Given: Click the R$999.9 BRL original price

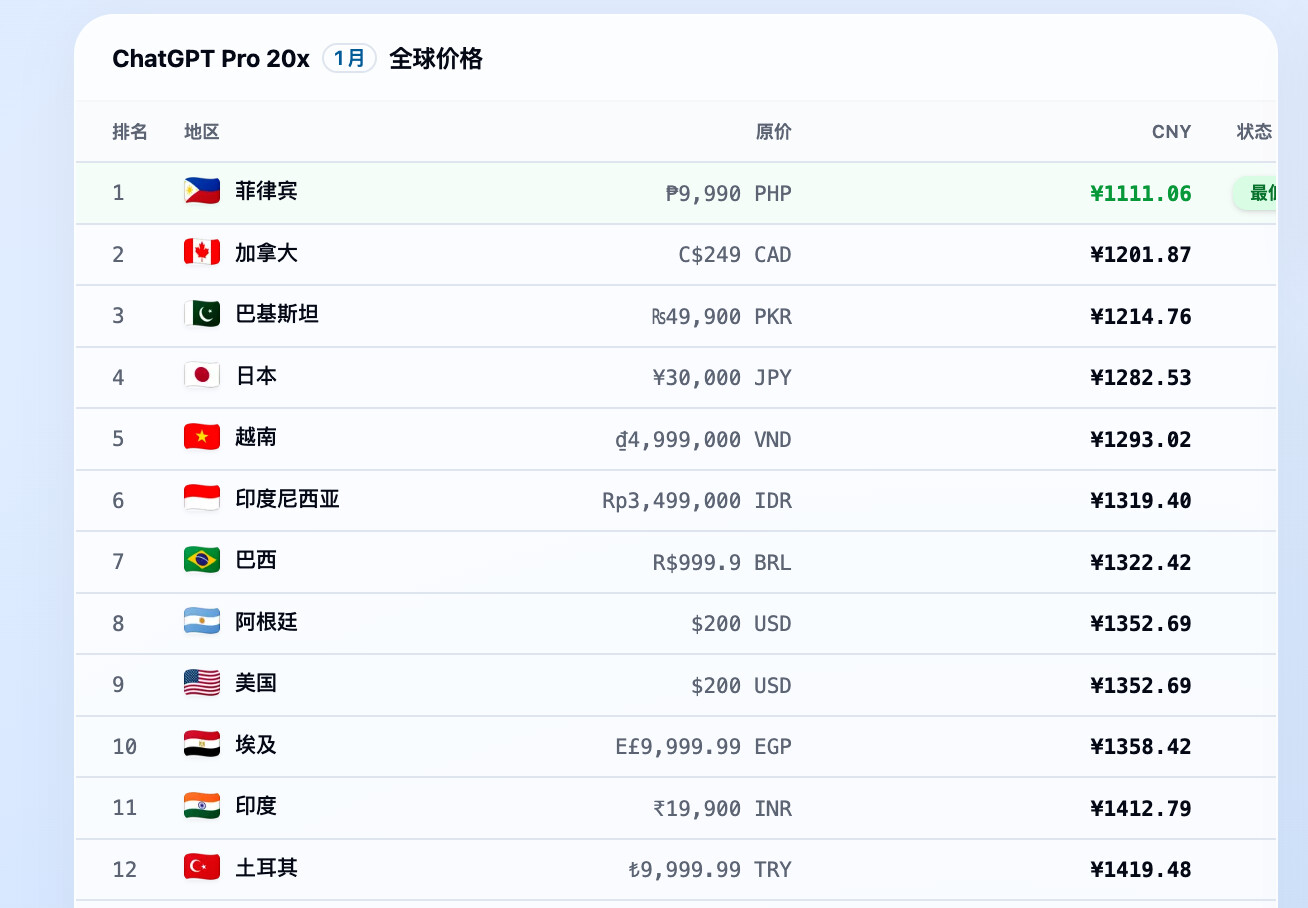Looking at the screenshot, I should (x=722, y=562).
